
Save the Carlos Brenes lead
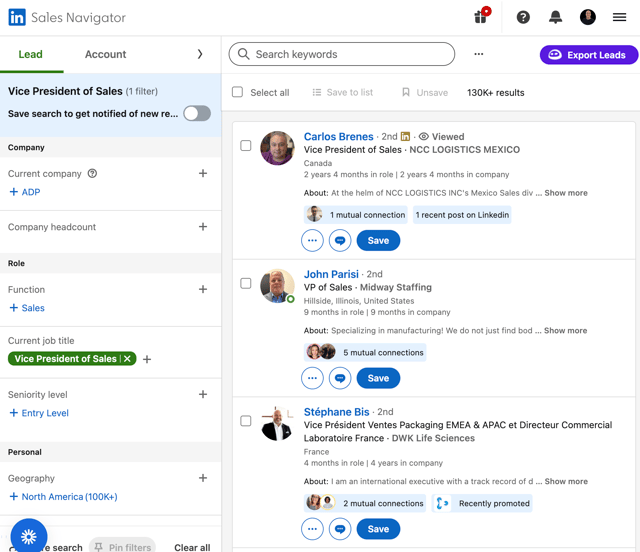(x=378, y=240)
